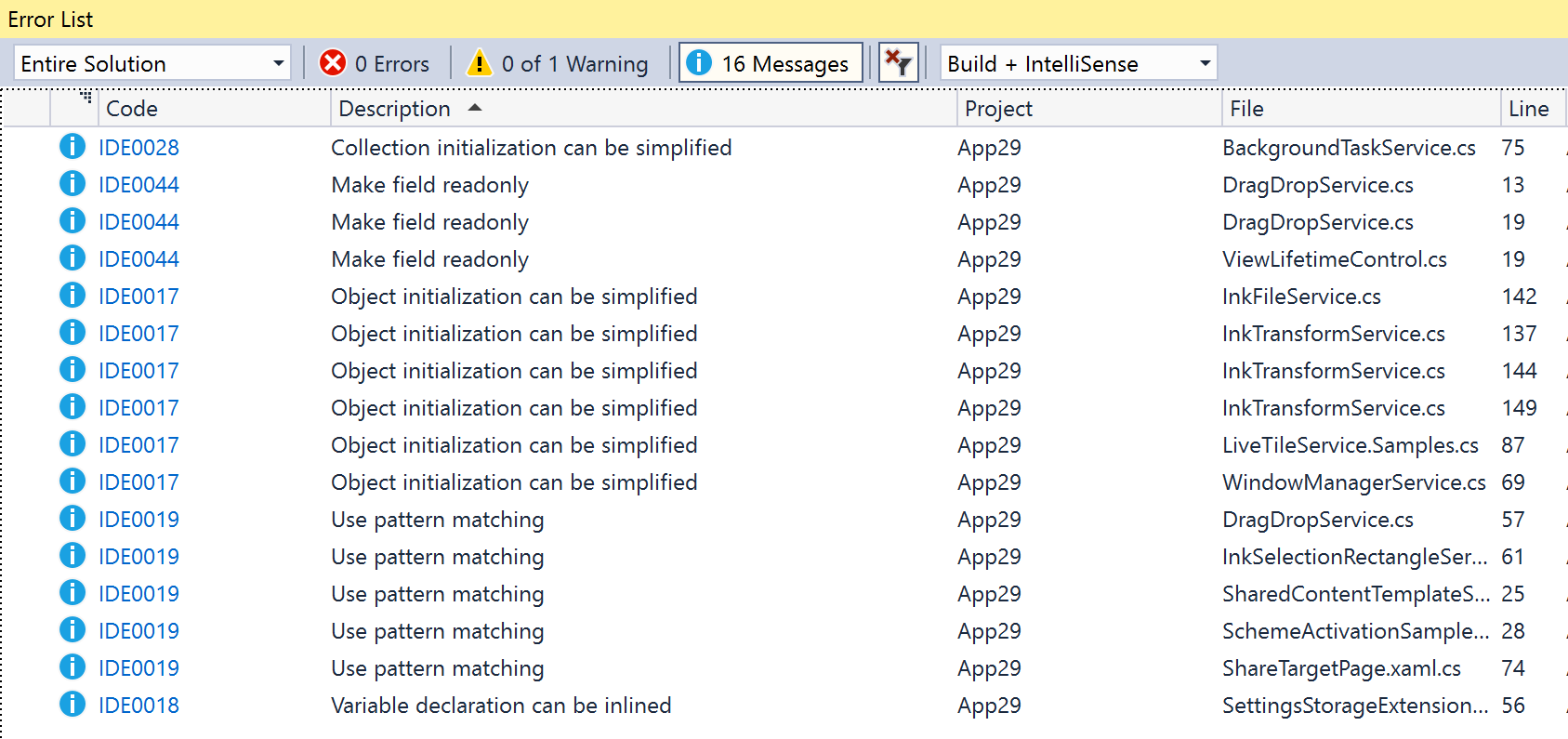Viewport: 1568px width, 739px height.
Task: Select 'Collection initialization can be simplified' description
Action: point(532,148)
